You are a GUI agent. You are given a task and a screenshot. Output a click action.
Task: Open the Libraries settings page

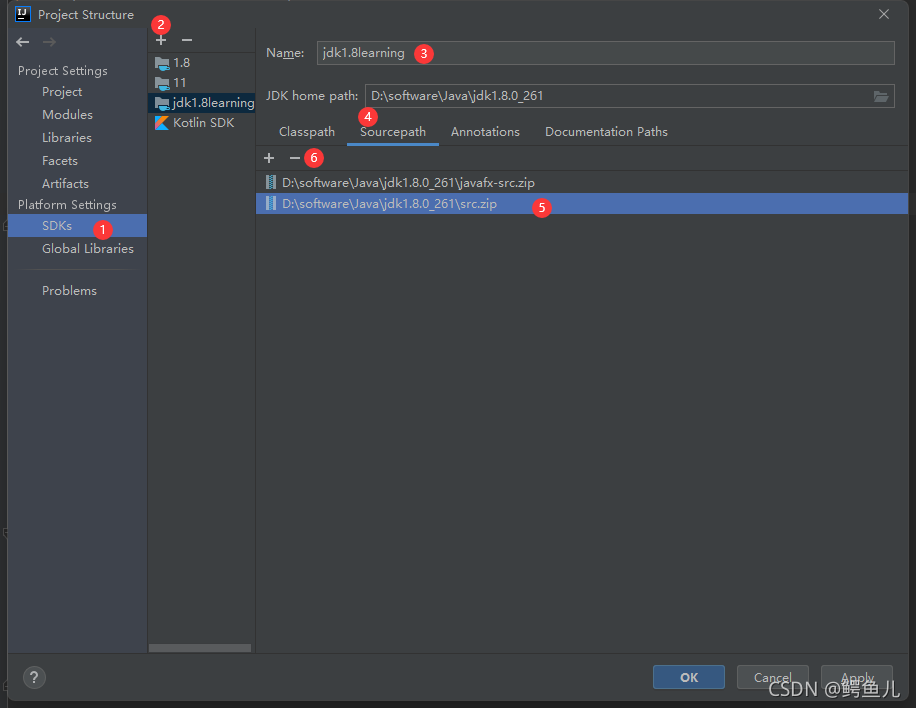point(67,138)
